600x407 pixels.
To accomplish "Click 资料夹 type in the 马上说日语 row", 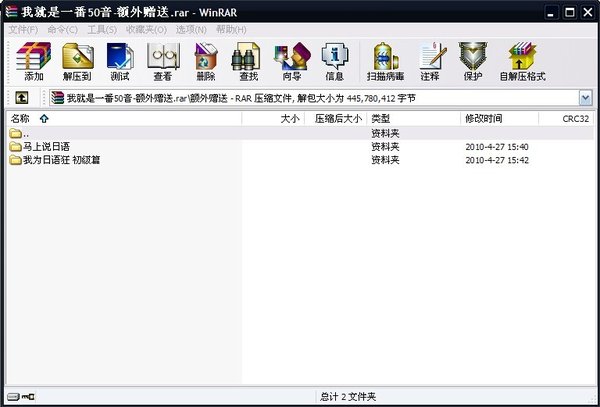I will coord(385,147).
